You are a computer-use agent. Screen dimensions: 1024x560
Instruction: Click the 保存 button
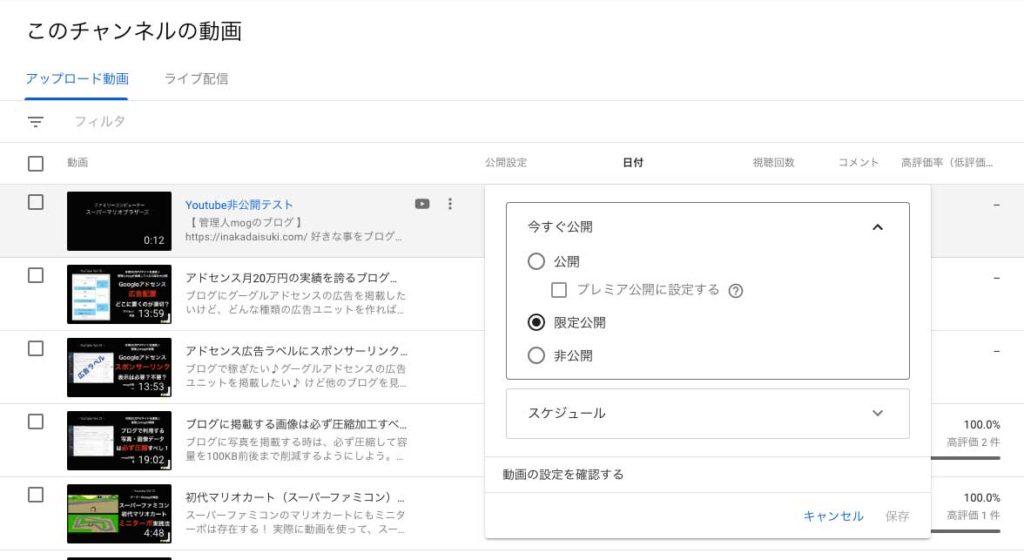(x=897, y=516)
